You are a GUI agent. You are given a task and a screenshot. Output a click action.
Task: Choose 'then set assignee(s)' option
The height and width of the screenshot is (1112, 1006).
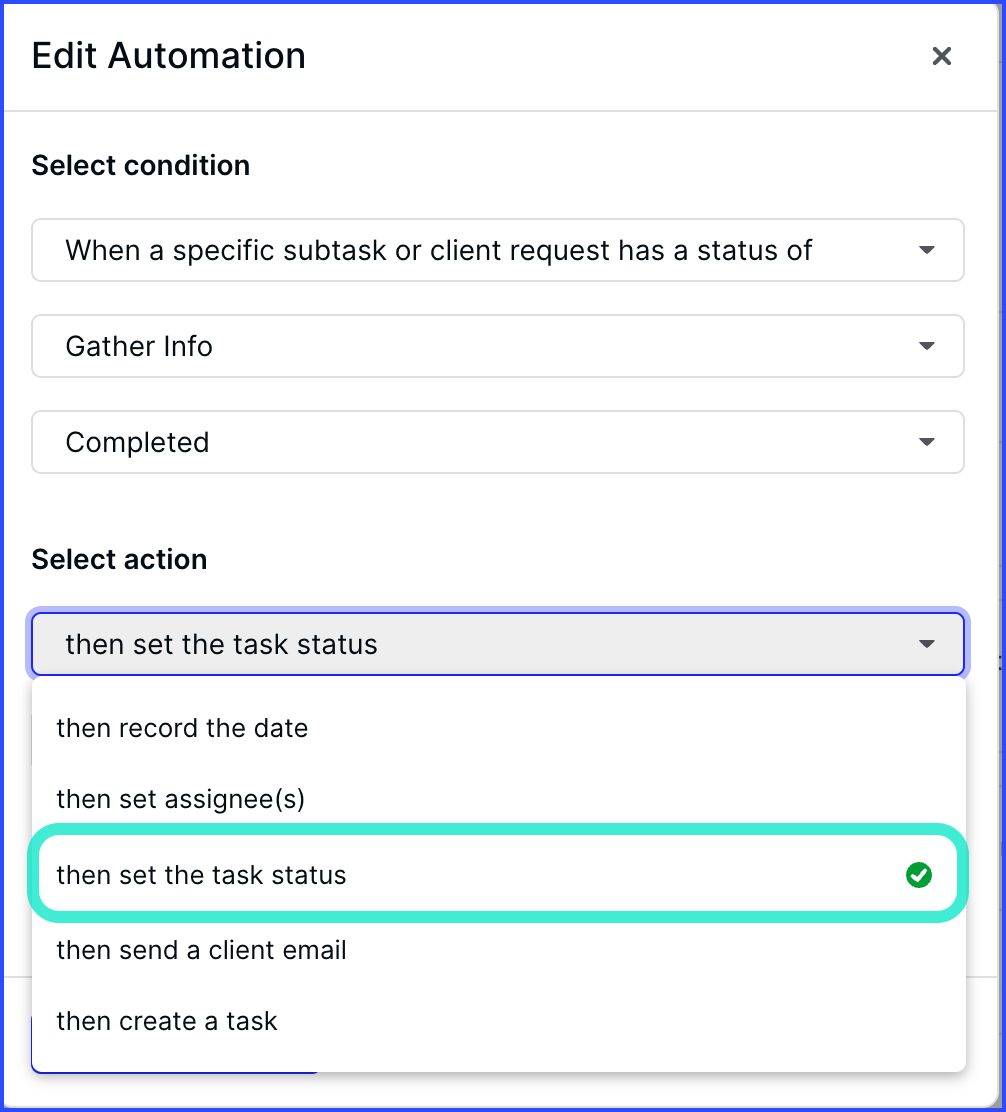tap(498, 799)
